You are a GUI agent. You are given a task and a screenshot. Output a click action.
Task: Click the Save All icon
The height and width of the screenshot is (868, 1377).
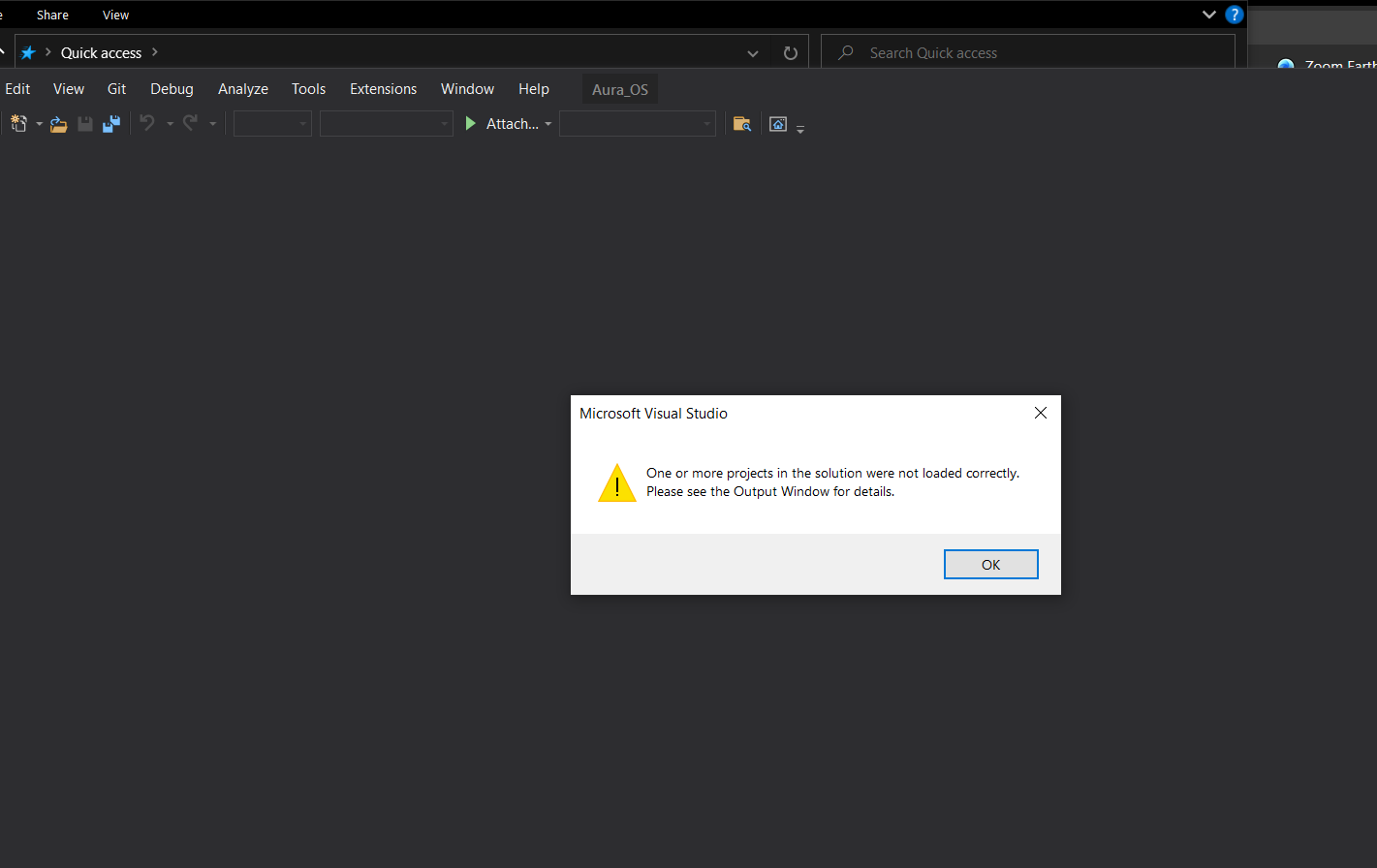110,123
